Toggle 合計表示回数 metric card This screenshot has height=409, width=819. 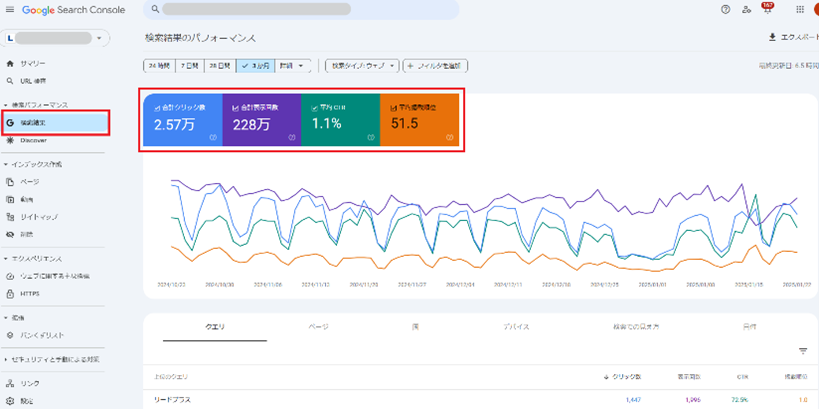click(262, 120)
